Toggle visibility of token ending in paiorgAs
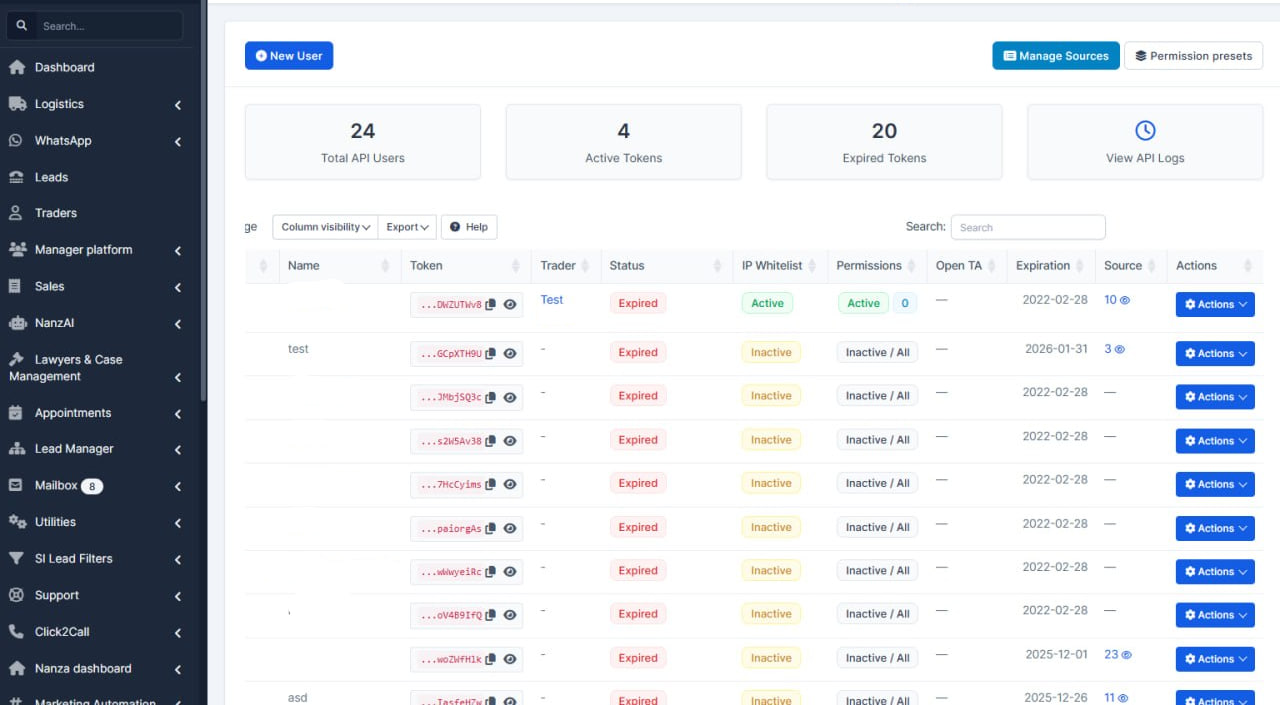Screen dimensions: 1280x705 tap(510, 528)
